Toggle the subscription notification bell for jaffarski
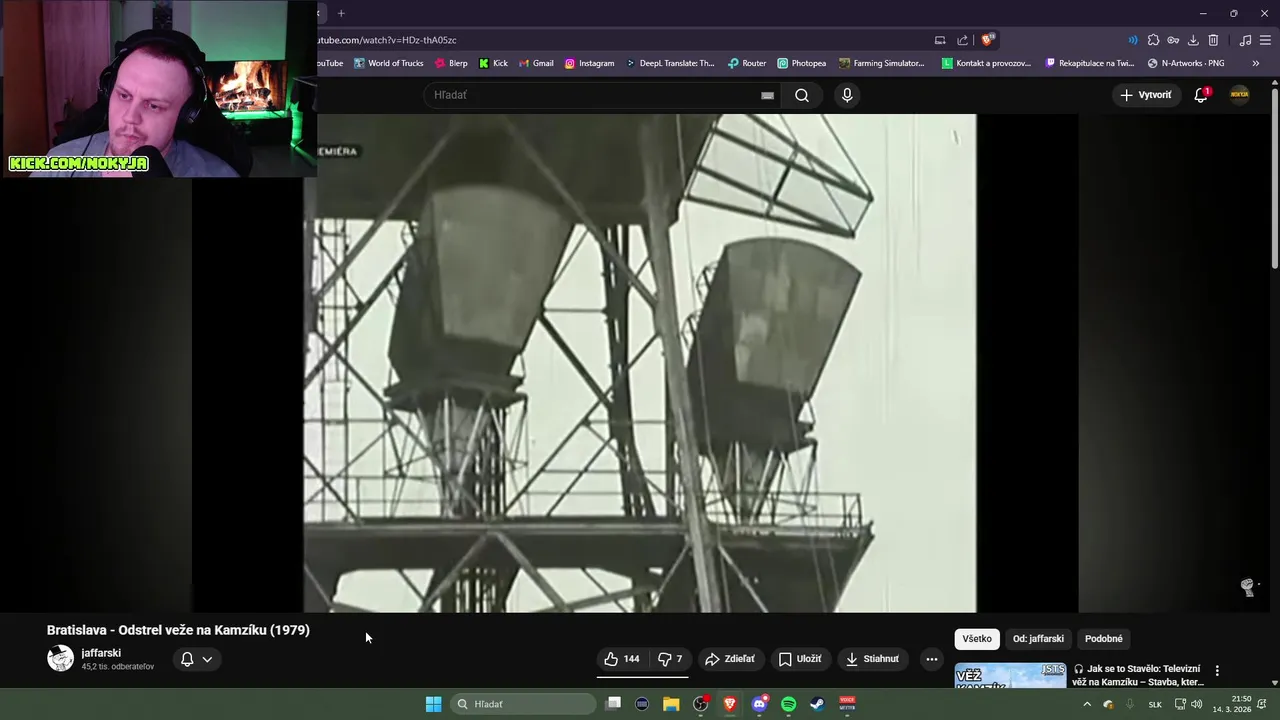 pyautogui.click(x=187, y=659)
